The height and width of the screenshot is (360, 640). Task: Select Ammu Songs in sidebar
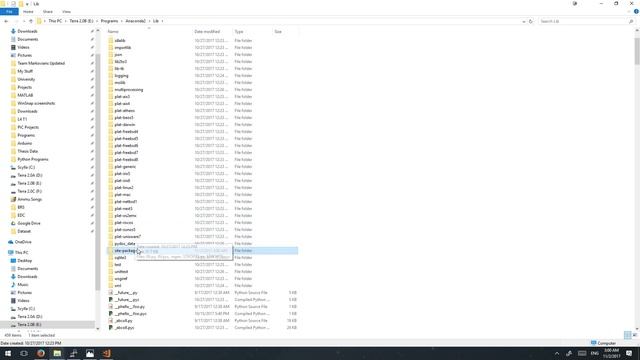point(29,199)
